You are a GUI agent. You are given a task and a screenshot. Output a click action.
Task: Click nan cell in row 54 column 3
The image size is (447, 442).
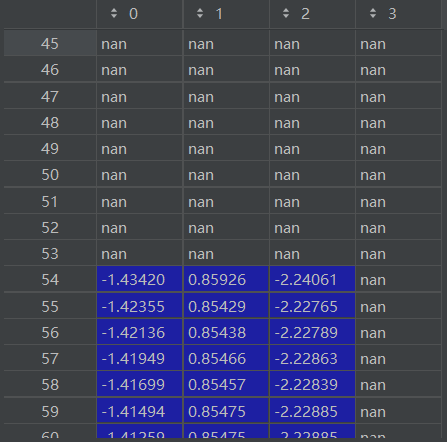point(399,279)
